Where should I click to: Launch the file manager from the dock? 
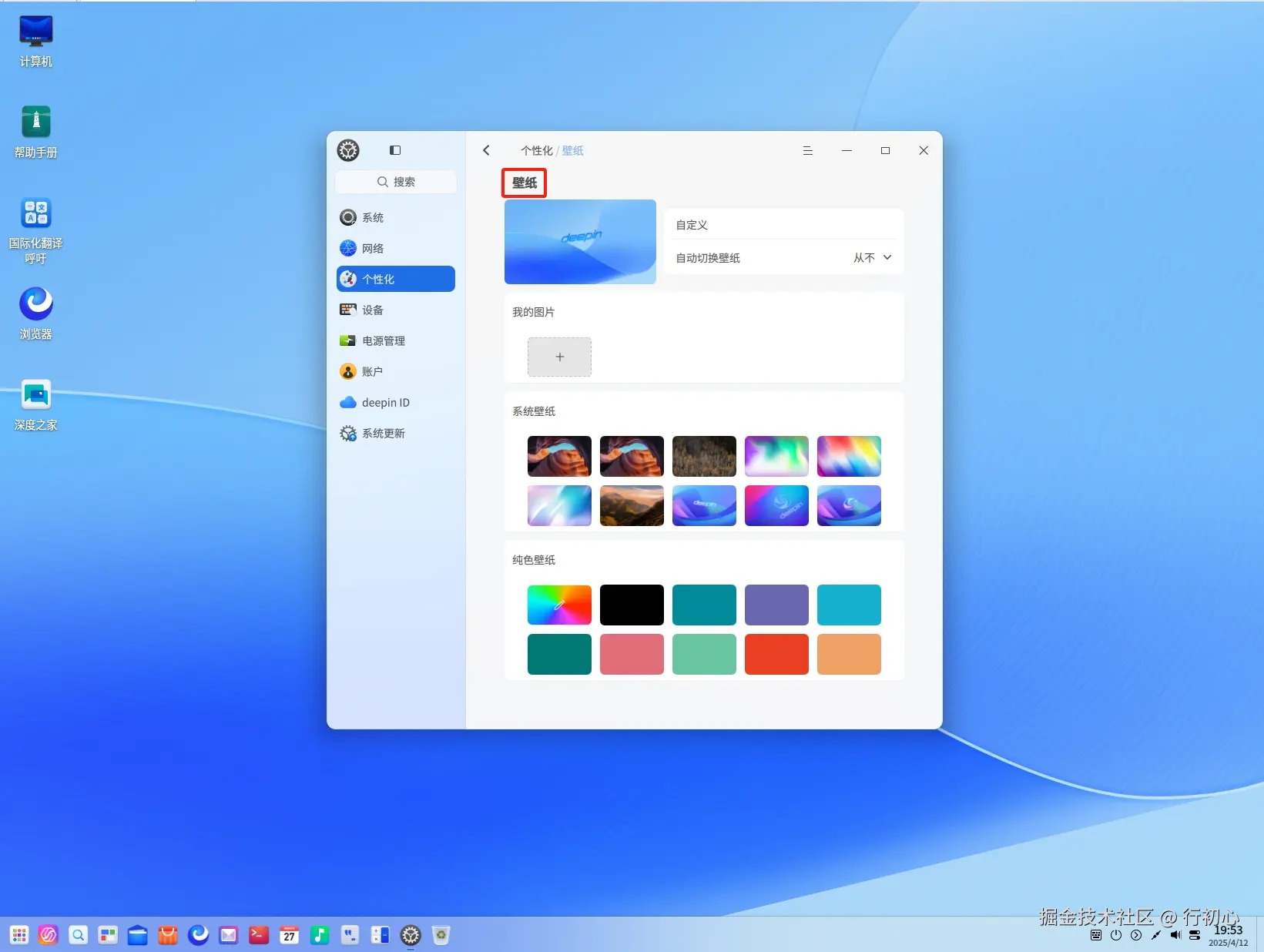(138, 935)
